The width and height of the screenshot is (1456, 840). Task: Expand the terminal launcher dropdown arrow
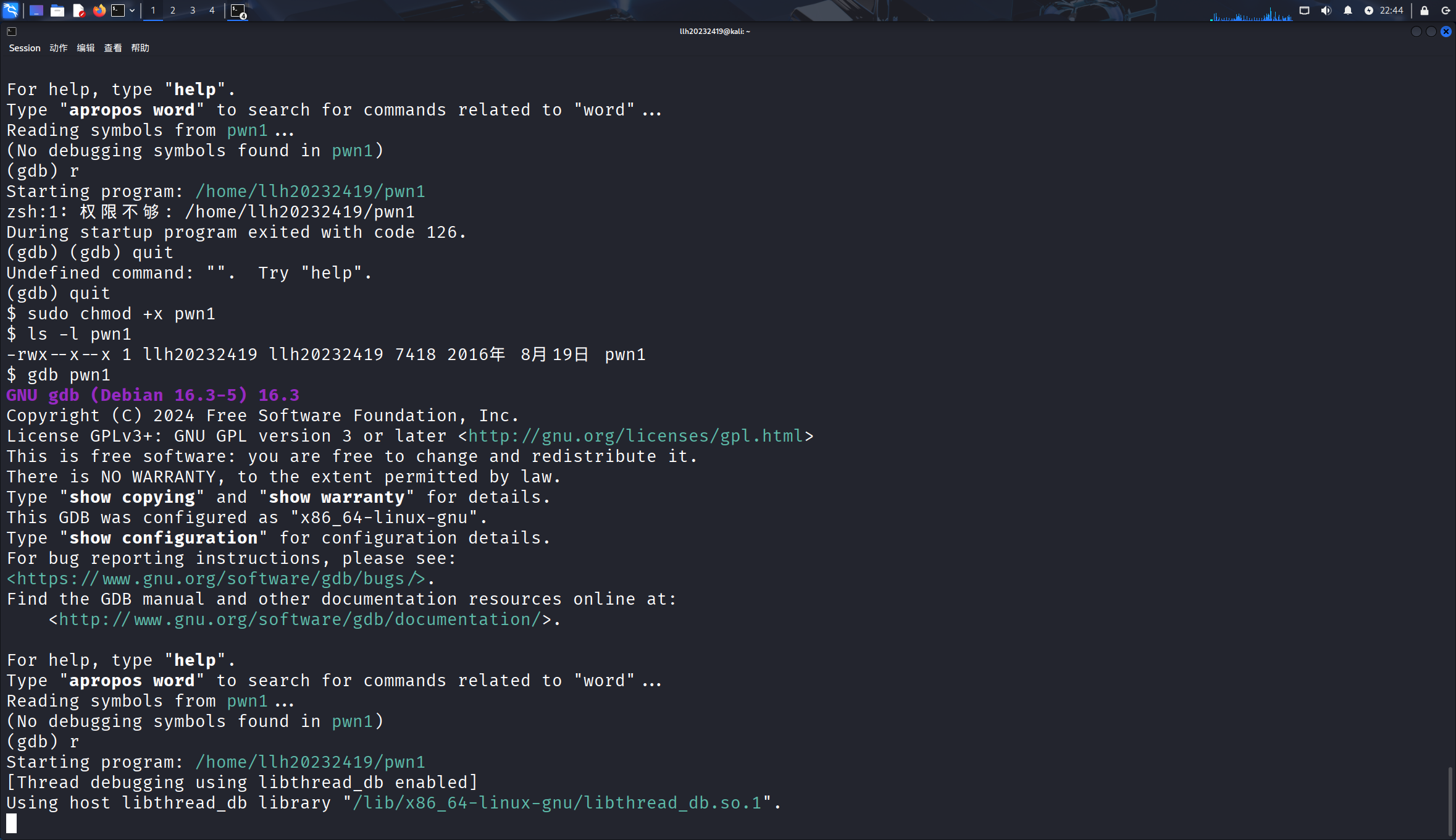click(132, 10)
